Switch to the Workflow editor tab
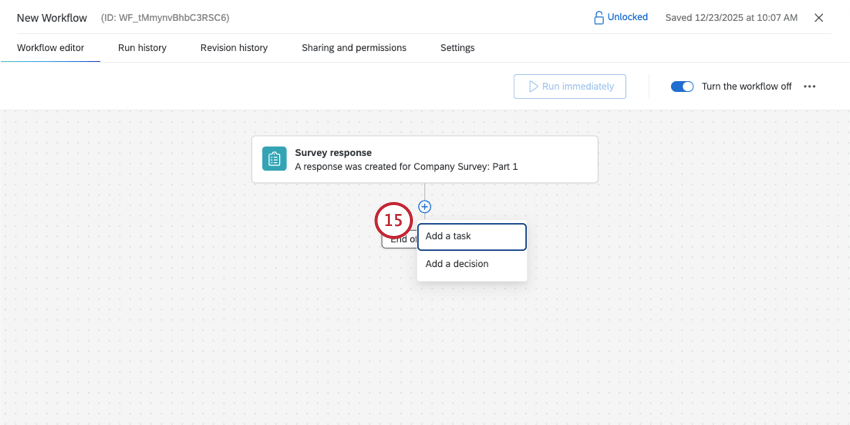The width and height of the screenshot is (850, 425). coord(50,48)
